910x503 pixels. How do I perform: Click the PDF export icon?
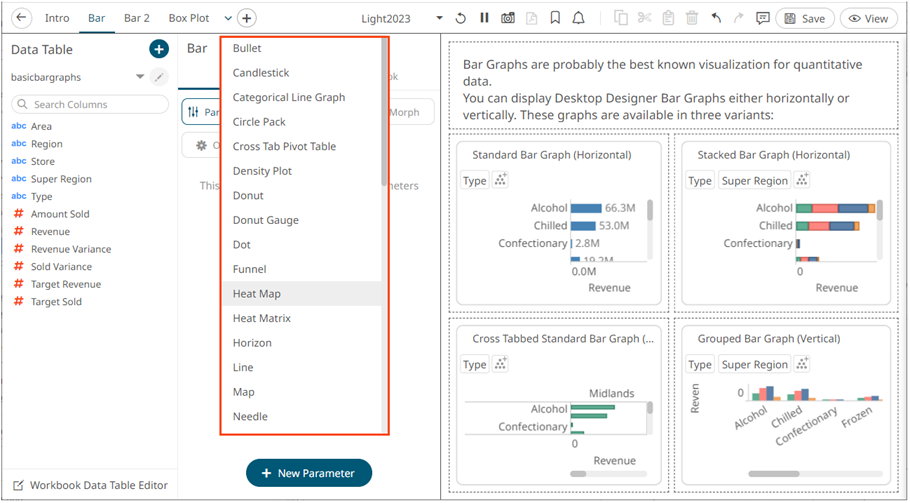tap(531, 18)
